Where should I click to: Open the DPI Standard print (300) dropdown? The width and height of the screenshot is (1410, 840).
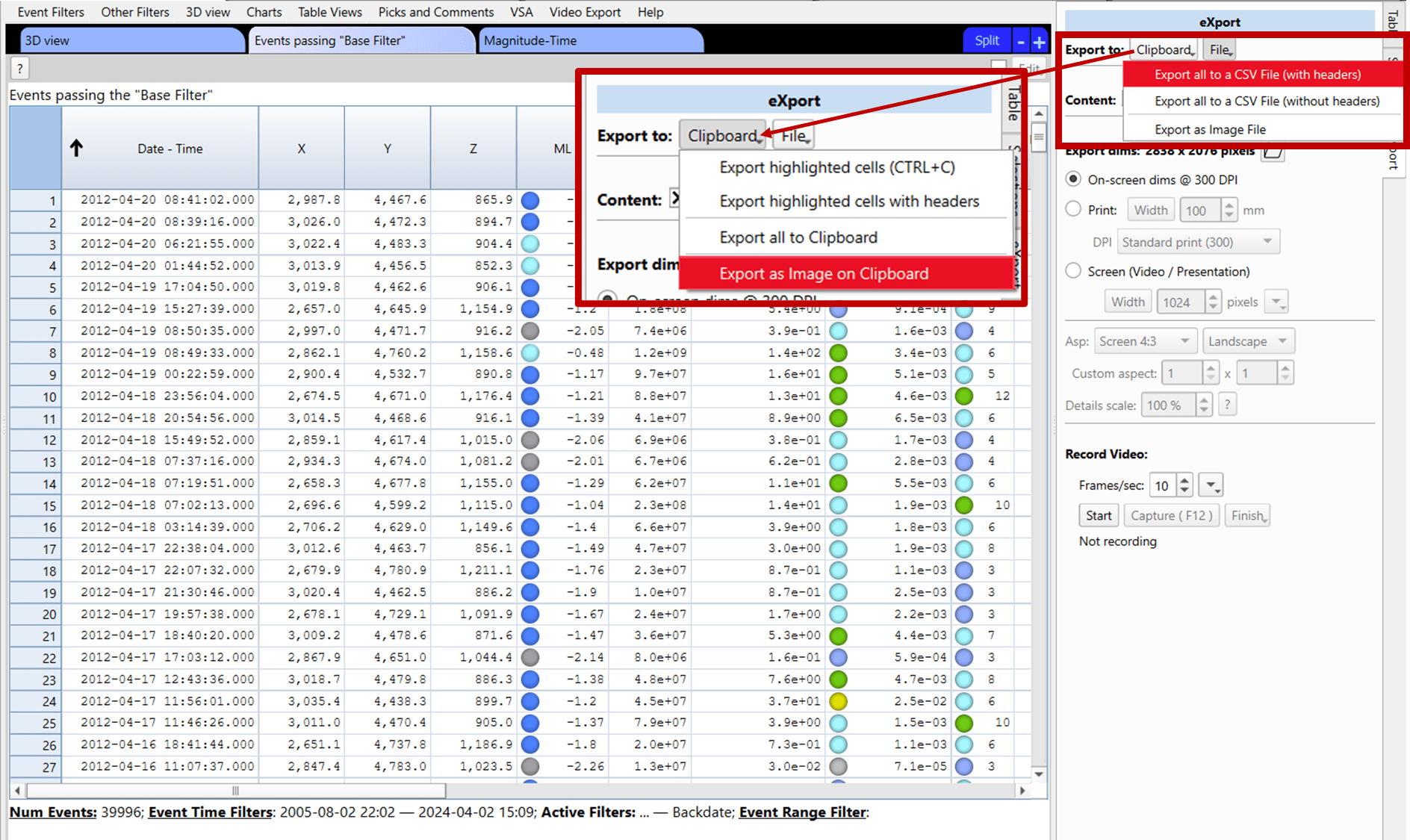pos(1197,241)
